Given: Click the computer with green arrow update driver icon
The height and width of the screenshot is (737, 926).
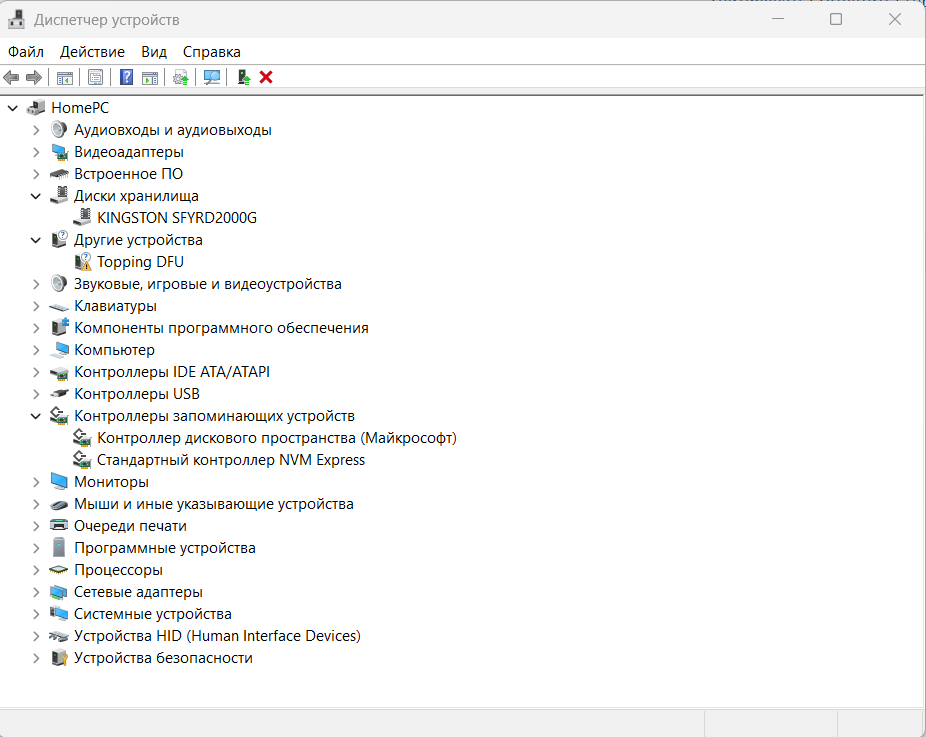Looking at the screenshot, I should click(243, 77).
